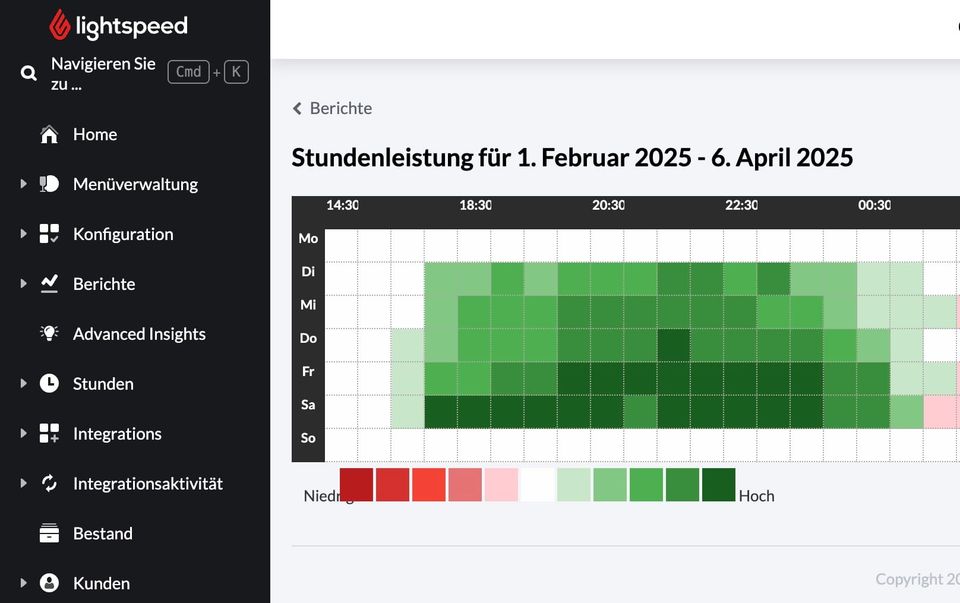This screenshot has width=960, height=603.
Task: Select the Home house icon
Action: [x=47, y=134]
